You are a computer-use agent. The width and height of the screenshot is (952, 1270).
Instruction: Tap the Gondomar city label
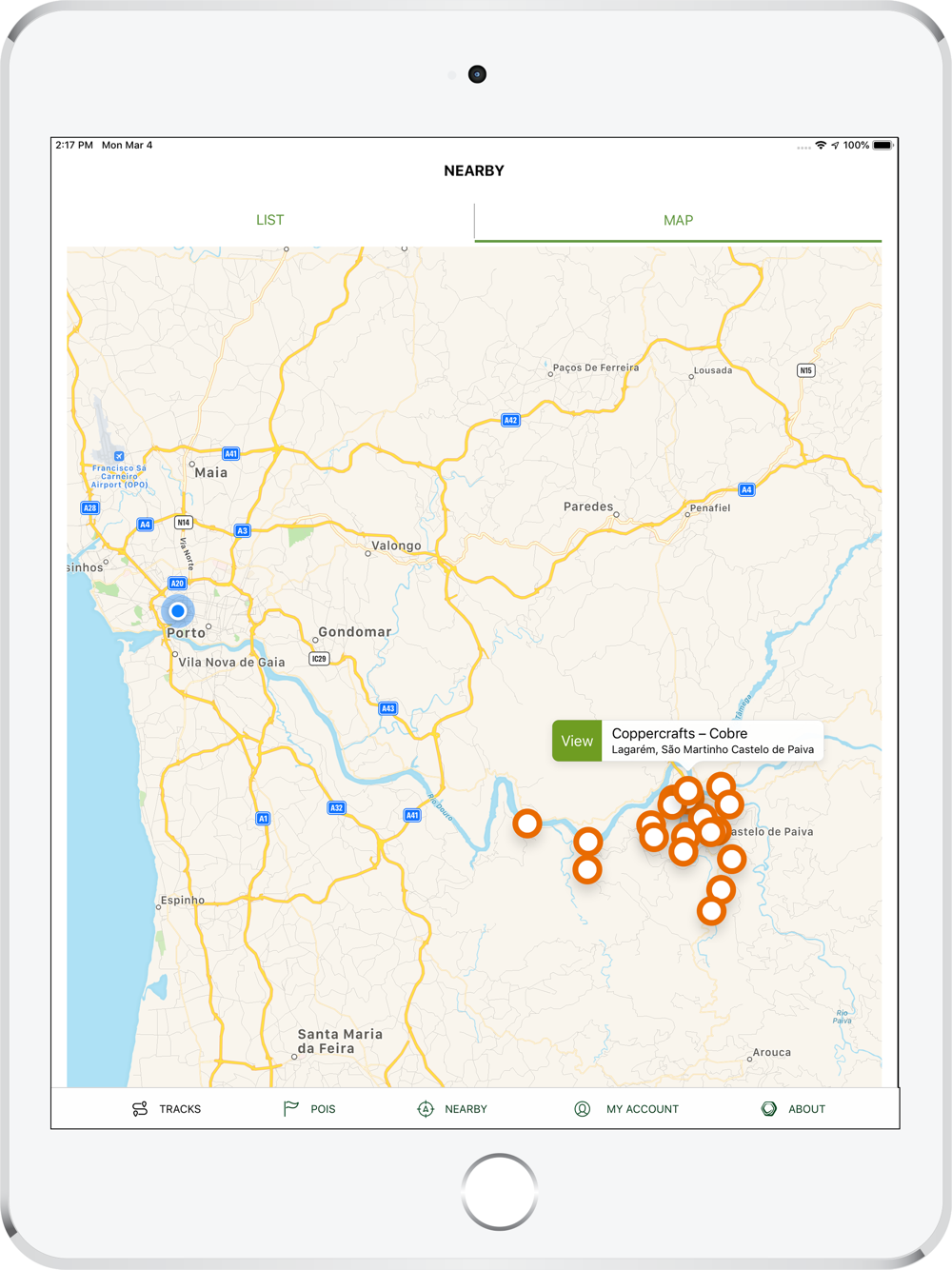[354, 632]
